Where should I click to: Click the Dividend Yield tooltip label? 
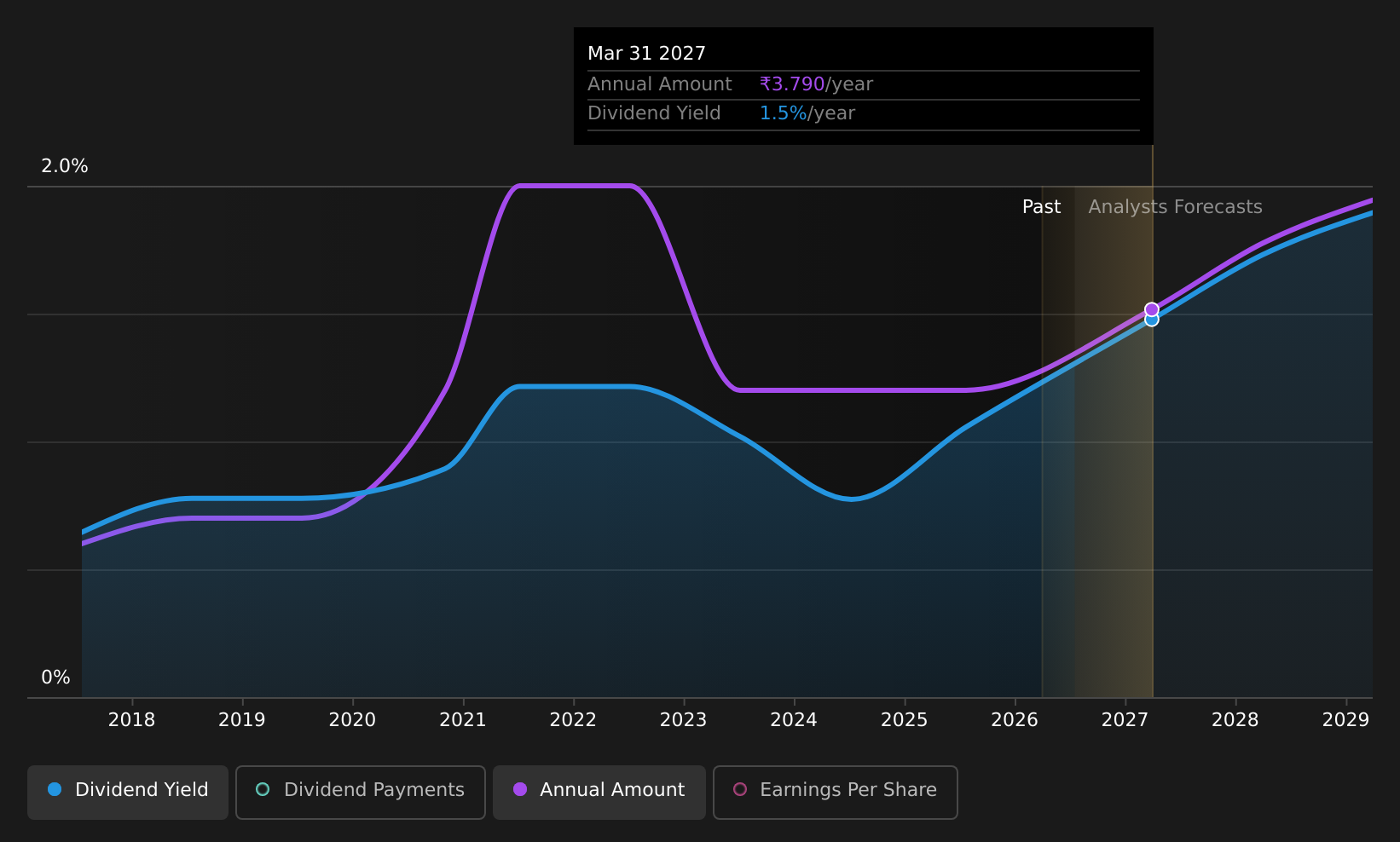coord(654,113)
